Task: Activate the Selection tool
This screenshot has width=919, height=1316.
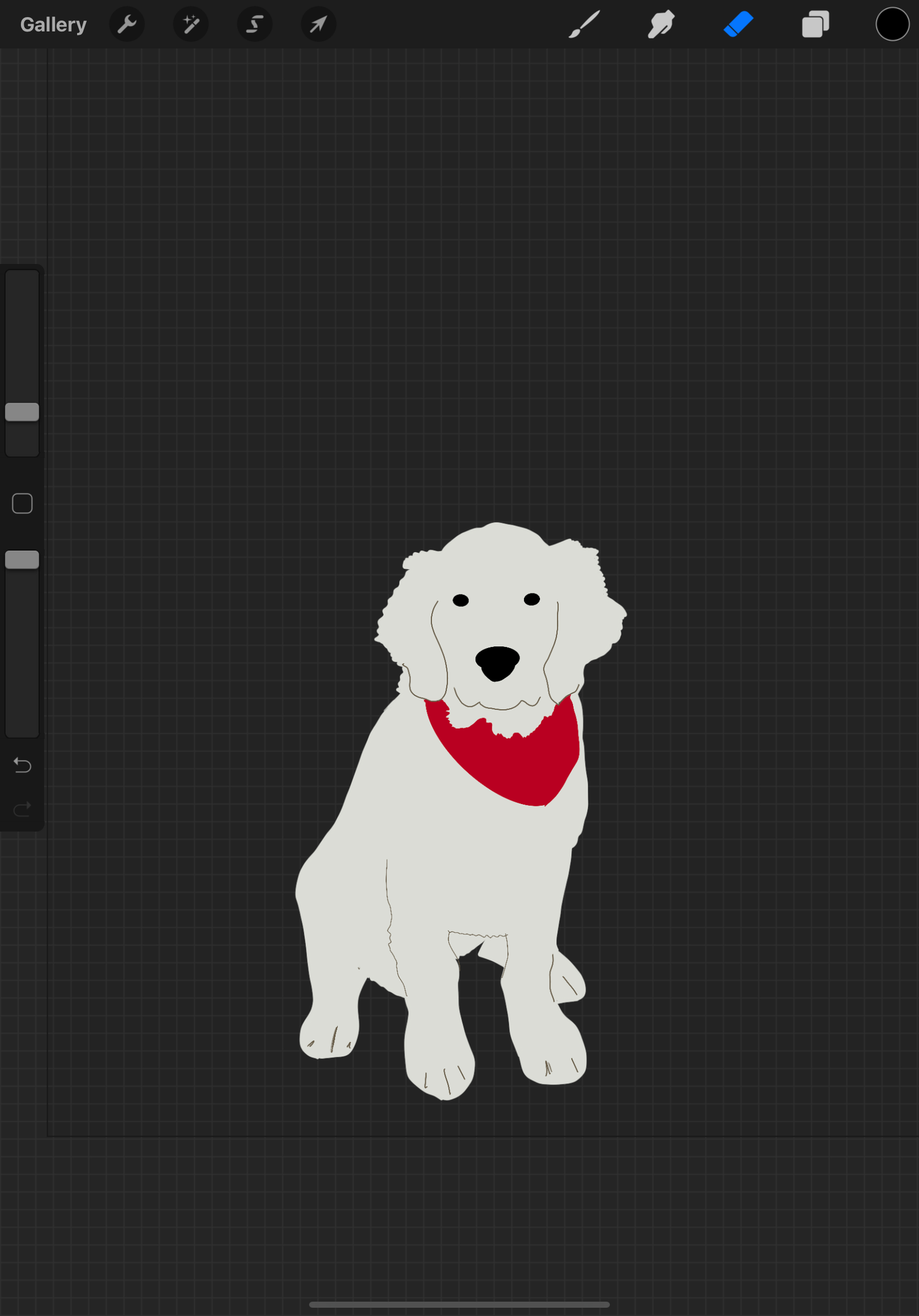Action: coord(254,25)
